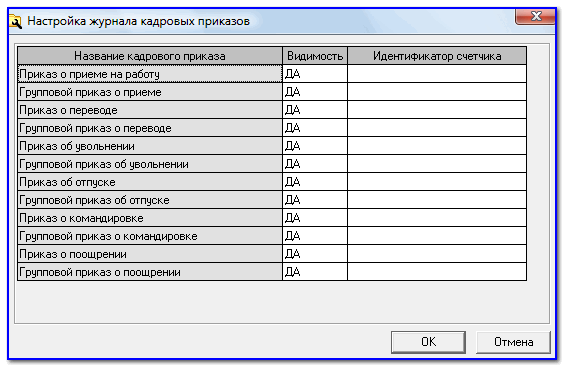Click counter ID field for Приказ о переводе
564x367 pixels.
[x=437, y=110]
